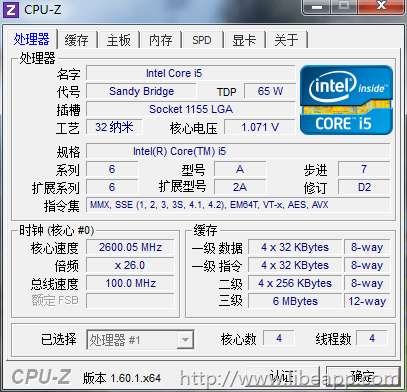The image size is (407, 392).
Task: Click the 32 纳米 process value
Action: coord(114,127)
